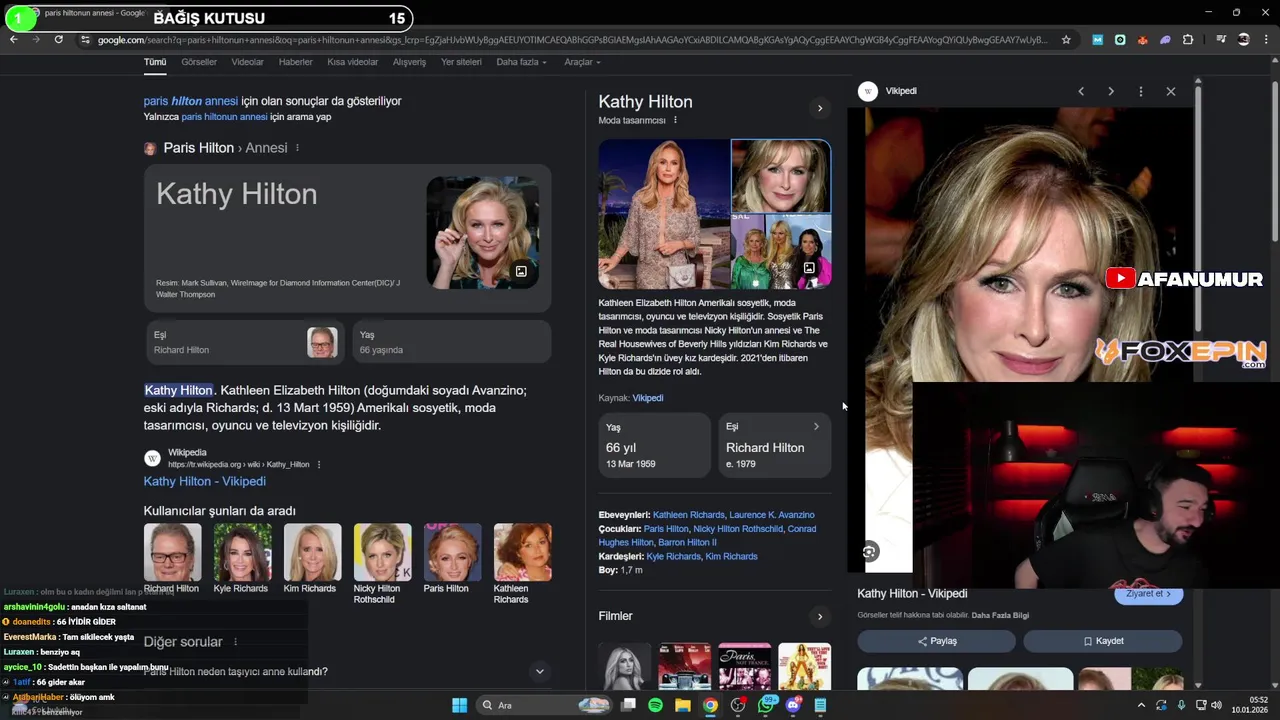
Task: Click image icon on knowledge panel photos
Action: [809, 268]
